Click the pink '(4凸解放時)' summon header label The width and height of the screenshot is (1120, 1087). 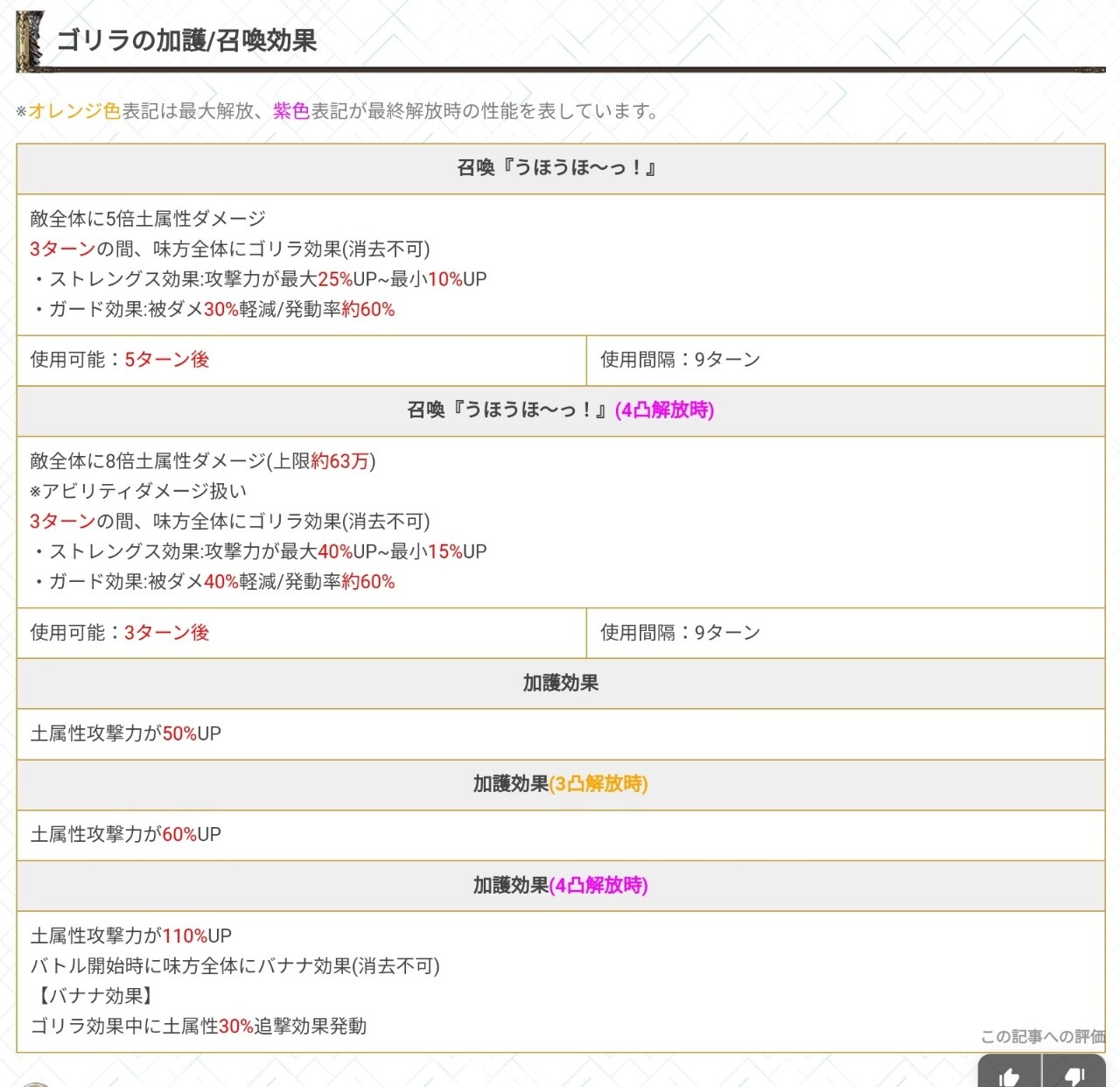tap(664, 410)
